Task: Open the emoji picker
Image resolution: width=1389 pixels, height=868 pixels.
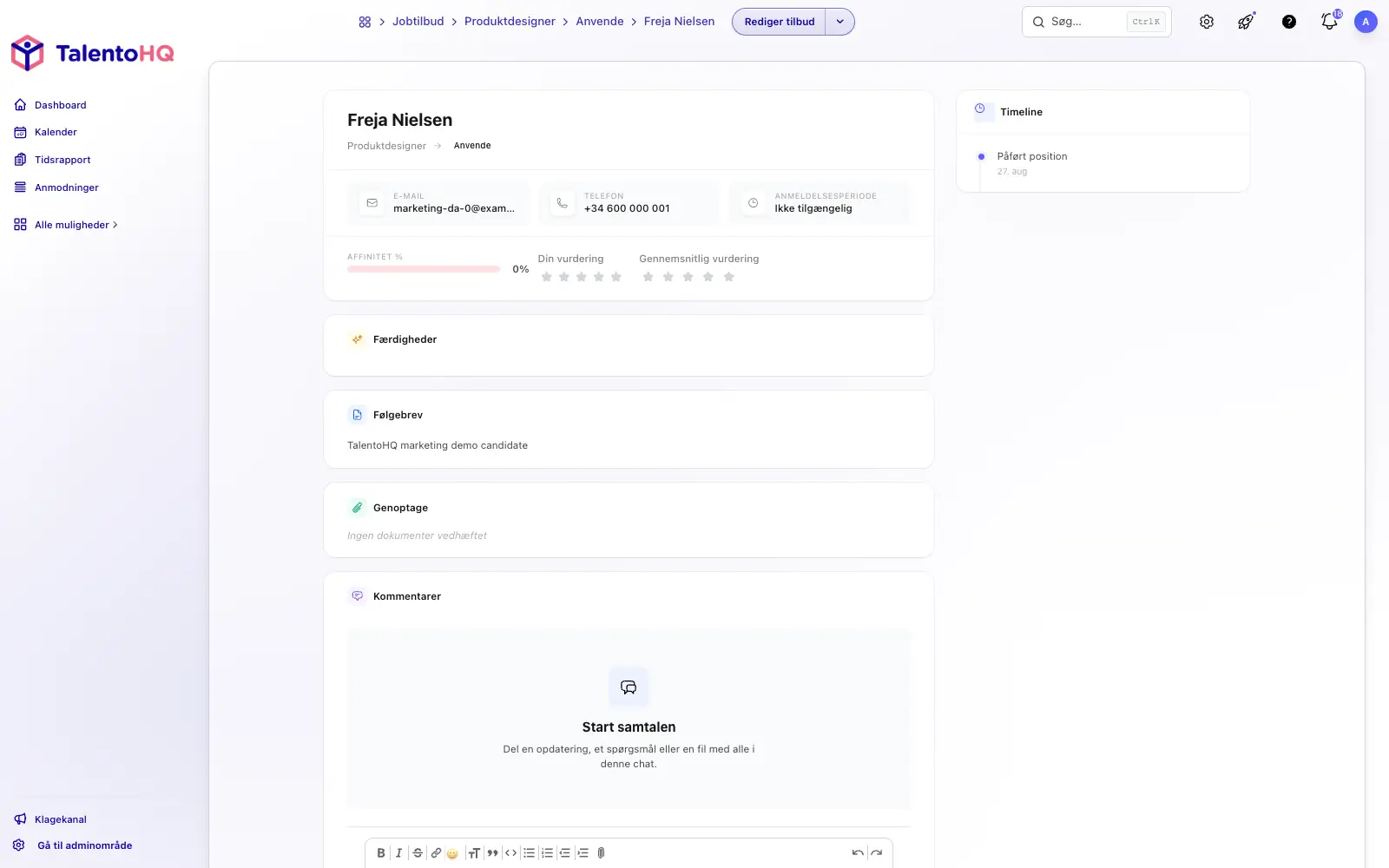Action: 452,853
